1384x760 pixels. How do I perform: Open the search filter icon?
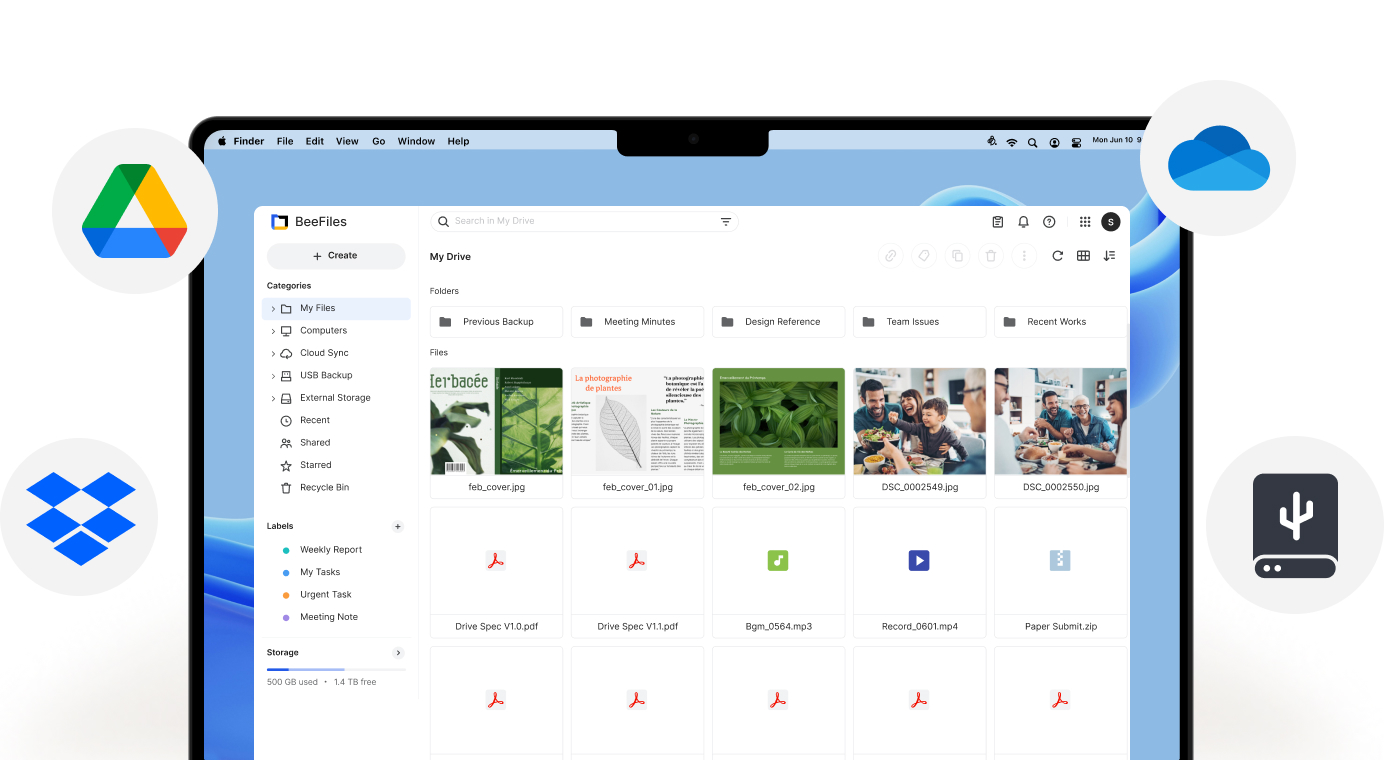[x=726, y=221]
